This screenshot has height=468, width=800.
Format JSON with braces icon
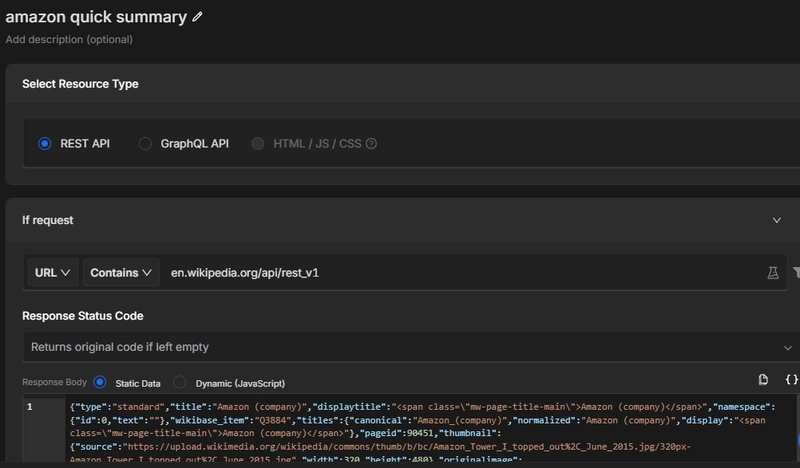(x=791, y=379)
